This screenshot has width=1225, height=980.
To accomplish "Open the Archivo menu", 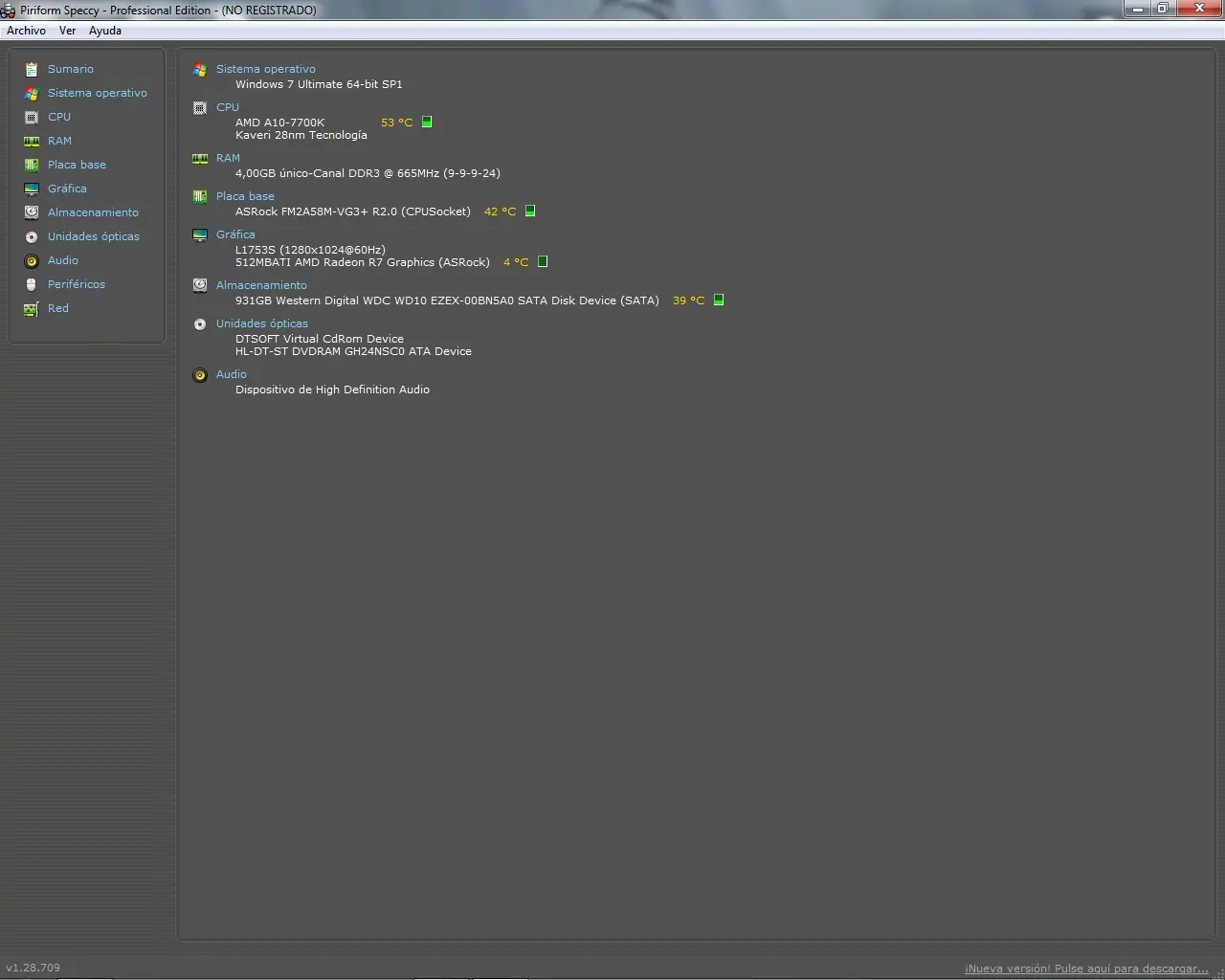I will (x=26, y=31).
